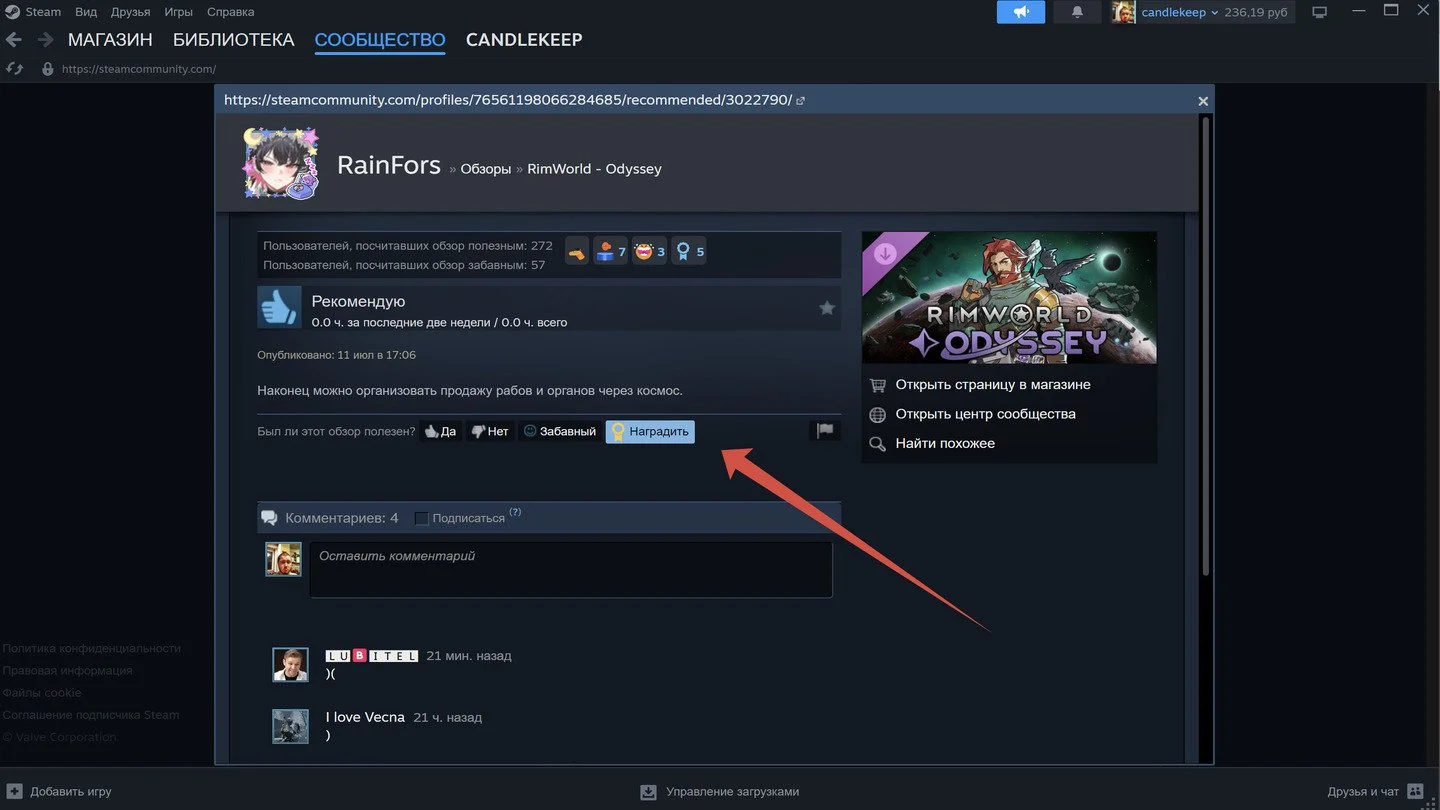Image resolution: width=1440 pixels, height=810 pixels.
Task: Open Соглашение подписчика Steam footer link
Action: 91,714
